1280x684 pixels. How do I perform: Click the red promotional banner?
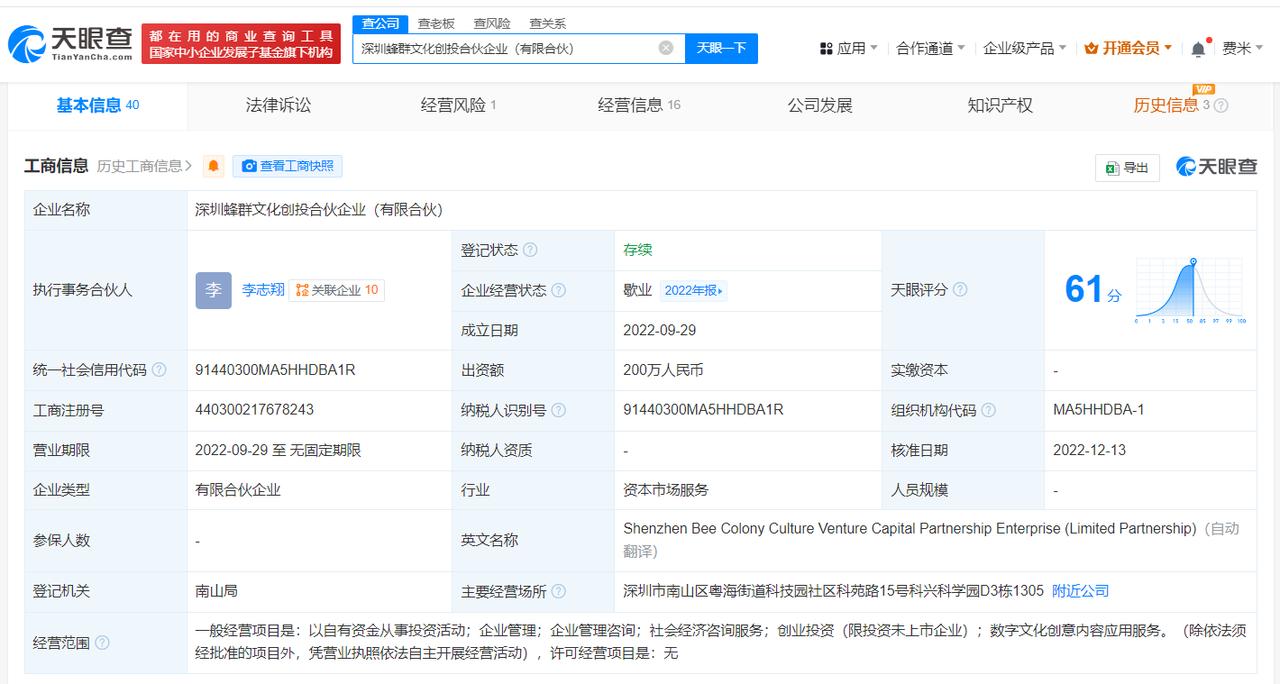(241, 44)
